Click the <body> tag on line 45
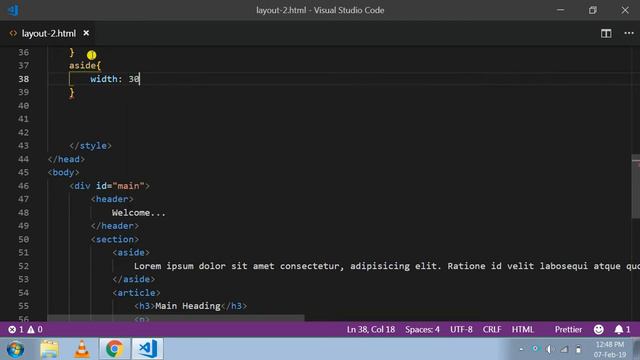The image size is (640, 360). (x=63, y=172)
